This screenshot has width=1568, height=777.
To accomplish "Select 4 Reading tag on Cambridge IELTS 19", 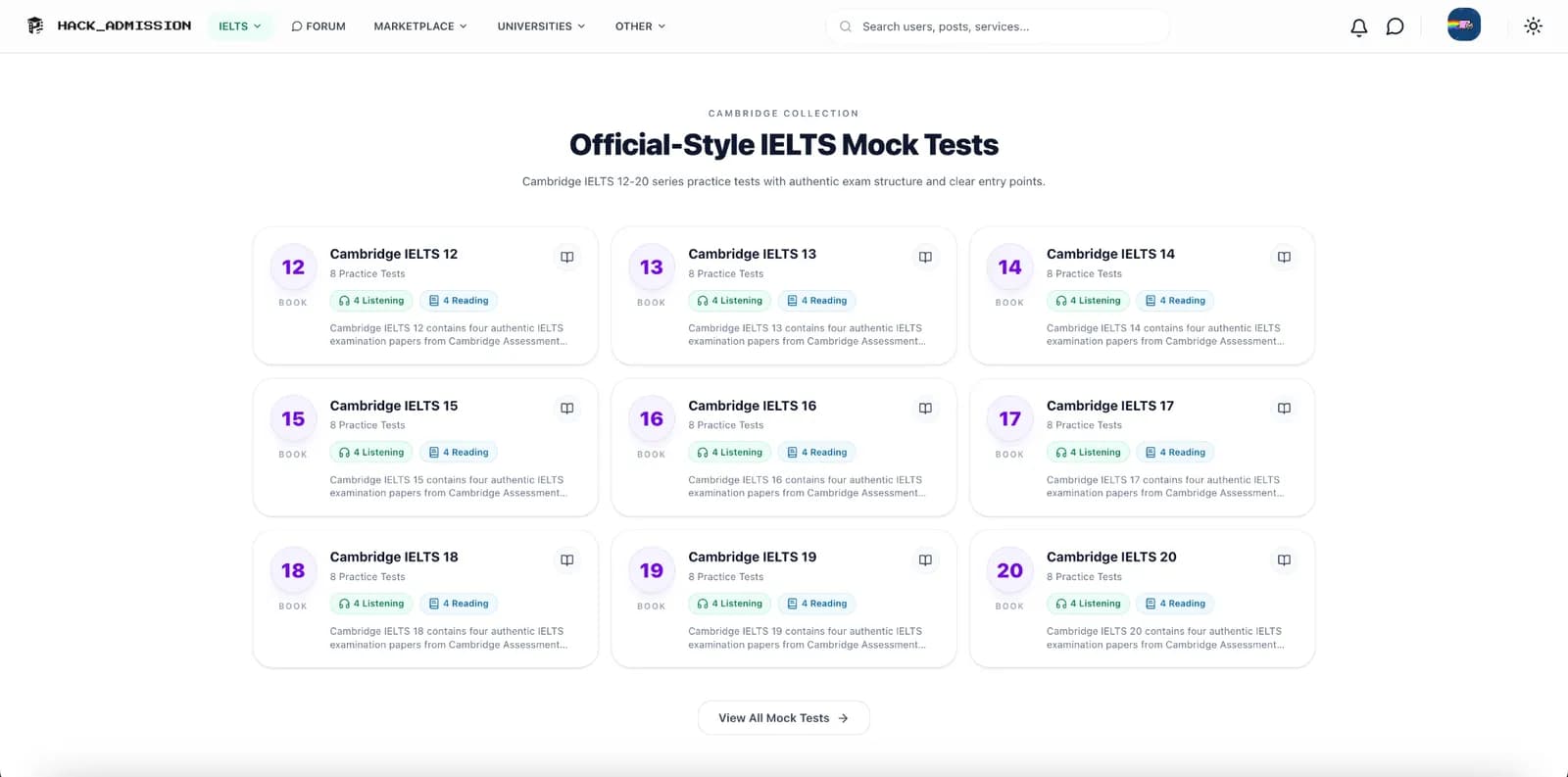I will (817, 604).
